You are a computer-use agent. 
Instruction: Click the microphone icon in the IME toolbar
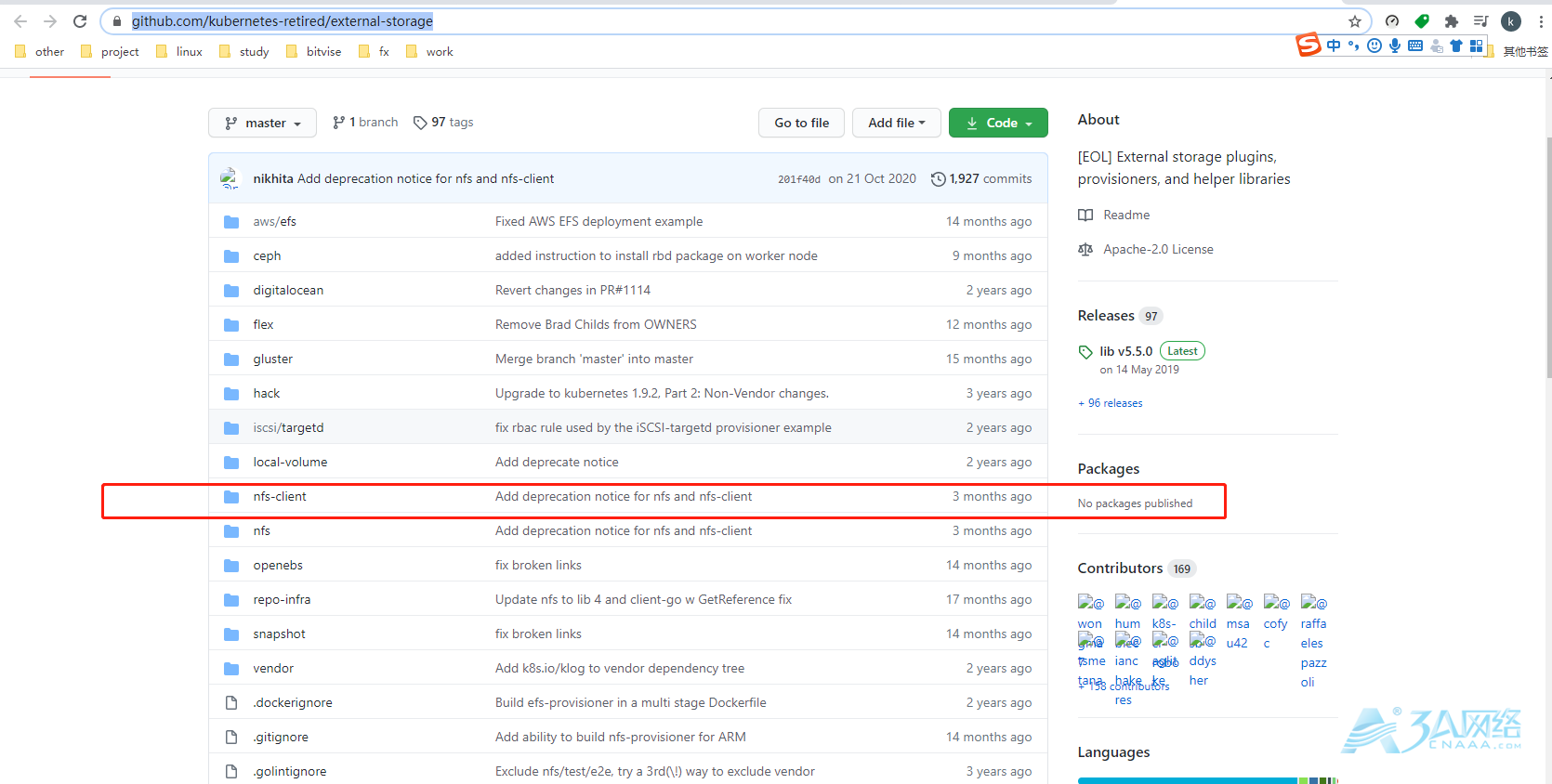[1395, 46]
